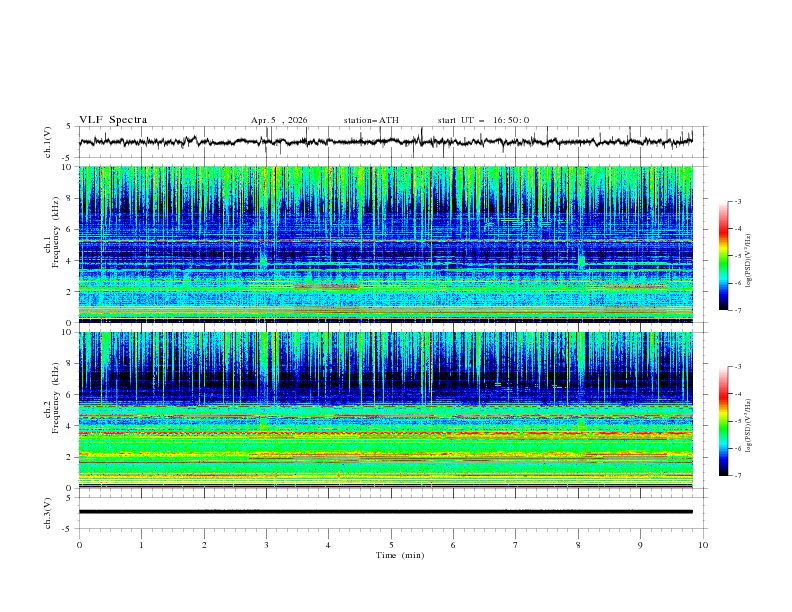Click the "station=ATH" header label

[x=371, y=120]
